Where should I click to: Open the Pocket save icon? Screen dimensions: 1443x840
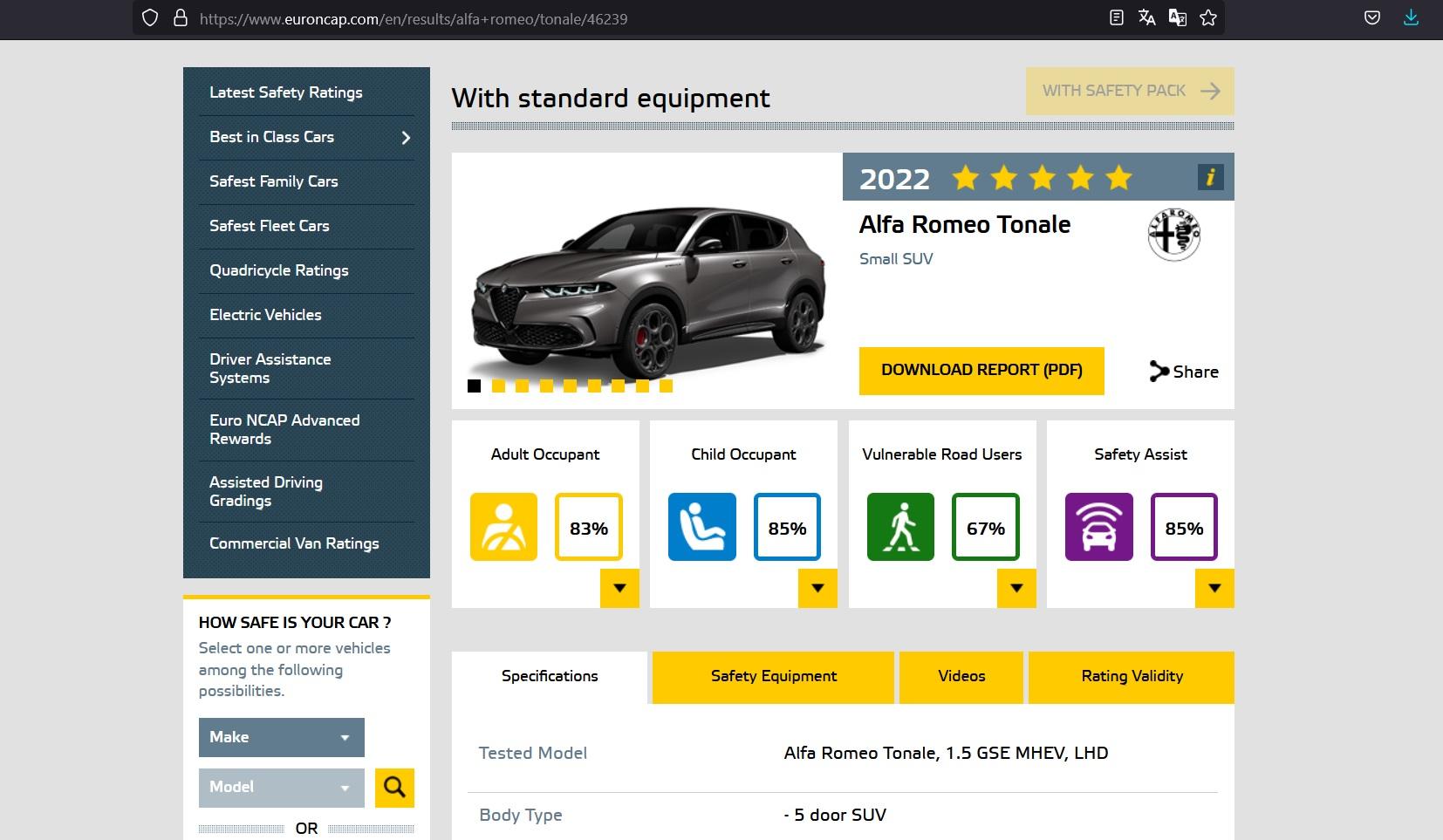tap(1372, 17)
